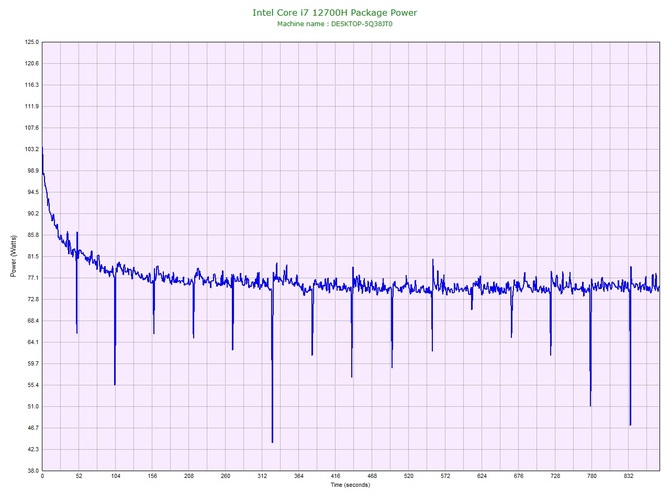Click the y-axis tick label 94.5
Screen dimensions: 670x502
click(34, 192)
